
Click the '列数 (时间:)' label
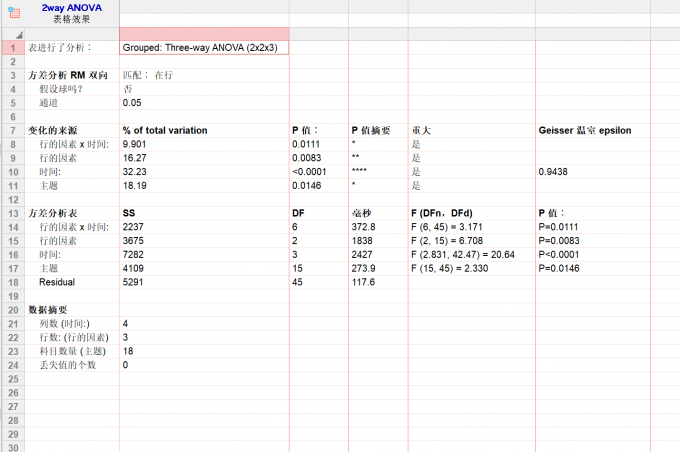[65, 324]
